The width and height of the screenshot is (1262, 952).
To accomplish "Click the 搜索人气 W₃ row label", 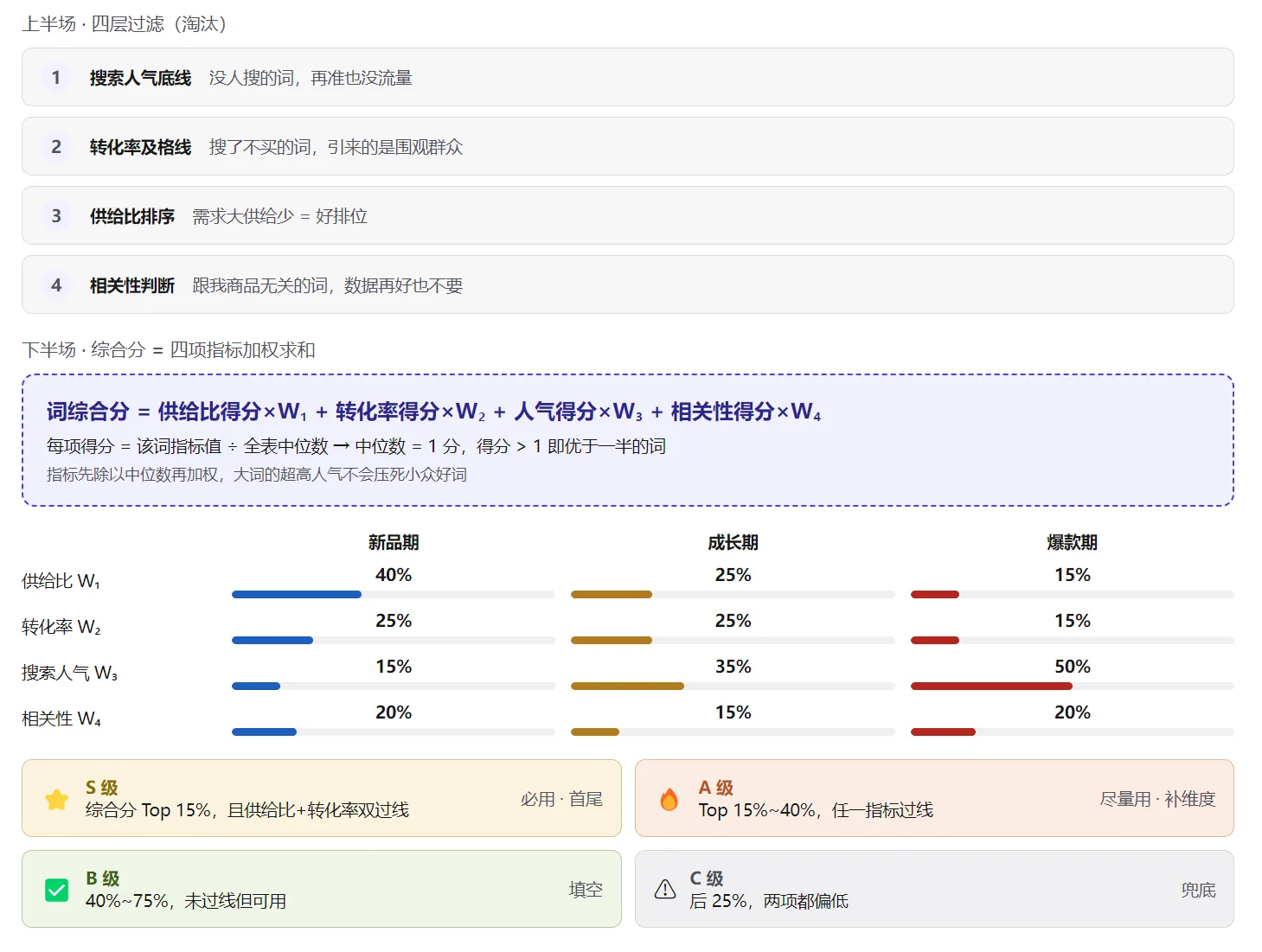I will tap(69, 673).
